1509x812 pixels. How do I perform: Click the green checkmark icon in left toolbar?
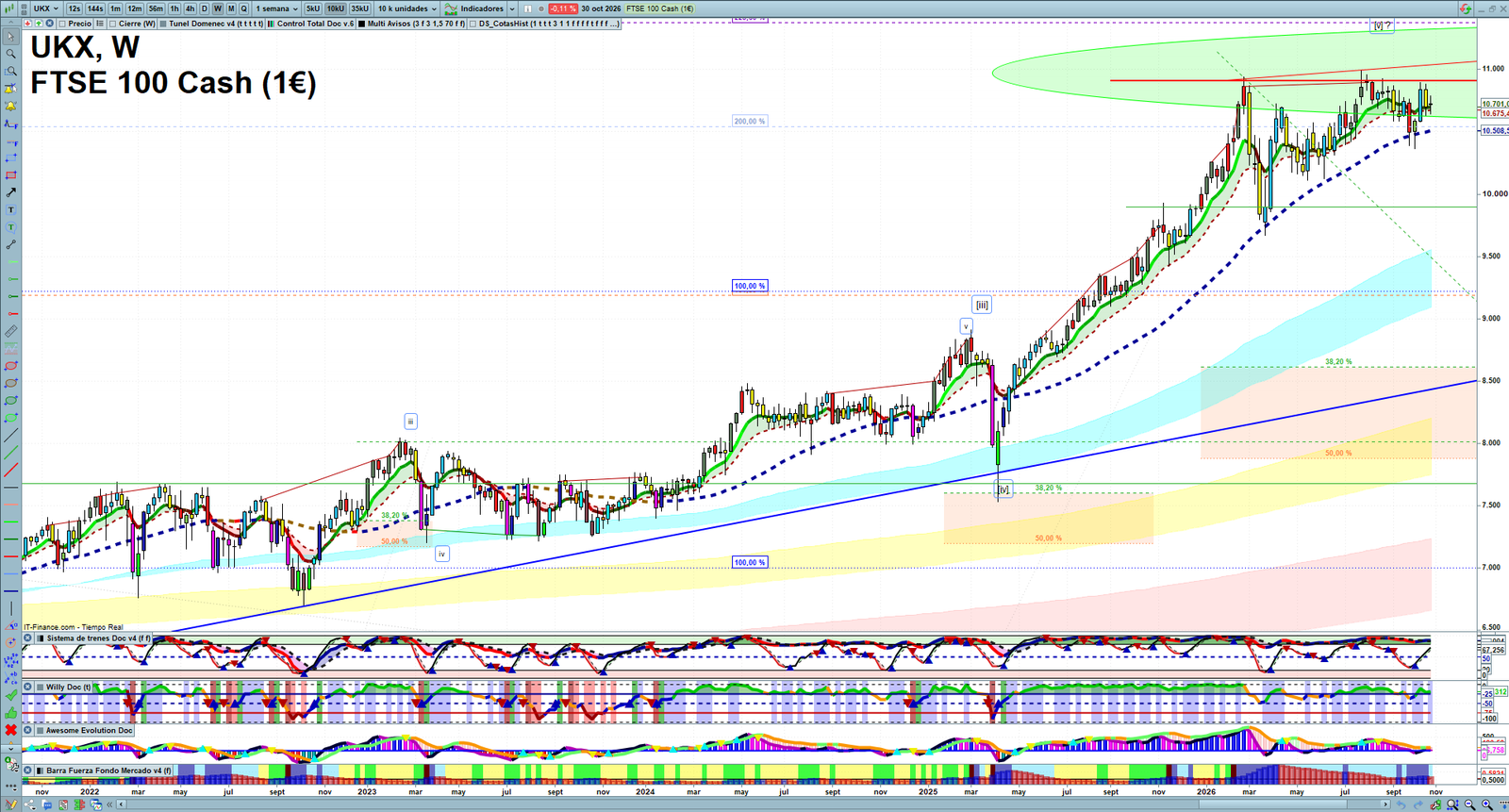point(11,695)
